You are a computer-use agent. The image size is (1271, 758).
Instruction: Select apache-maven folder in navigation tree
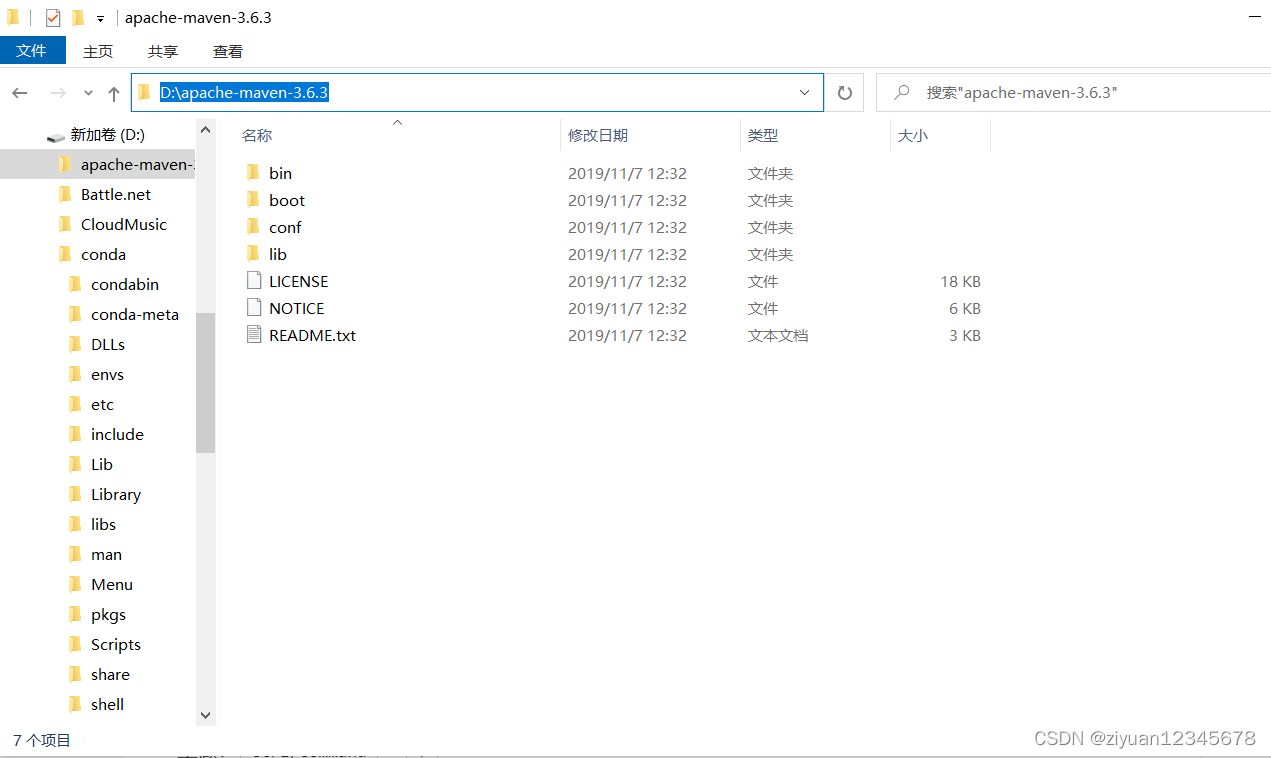click(97, 164)
